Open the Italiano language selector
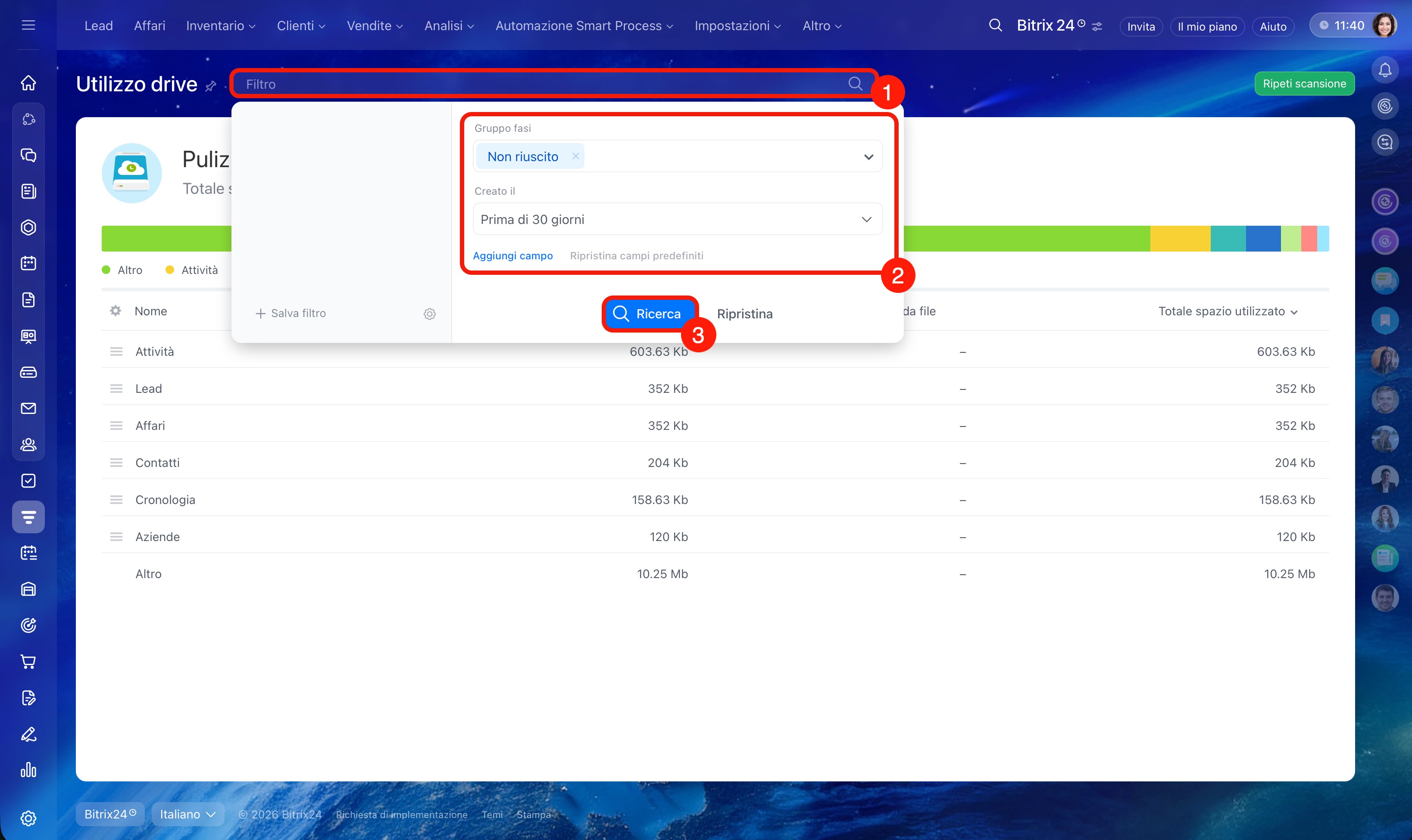1412x840 pixels. (x=187, y=814)
